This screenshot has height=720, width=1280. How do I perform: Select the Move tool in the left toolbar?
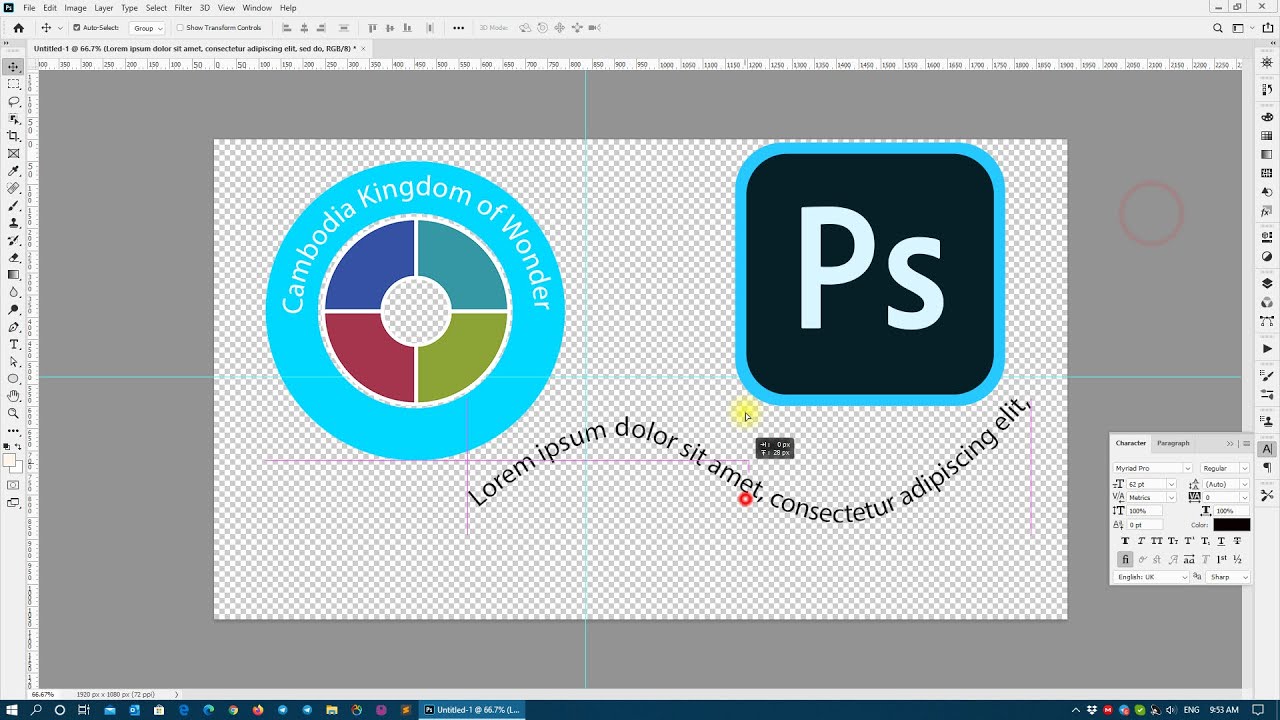13,67
